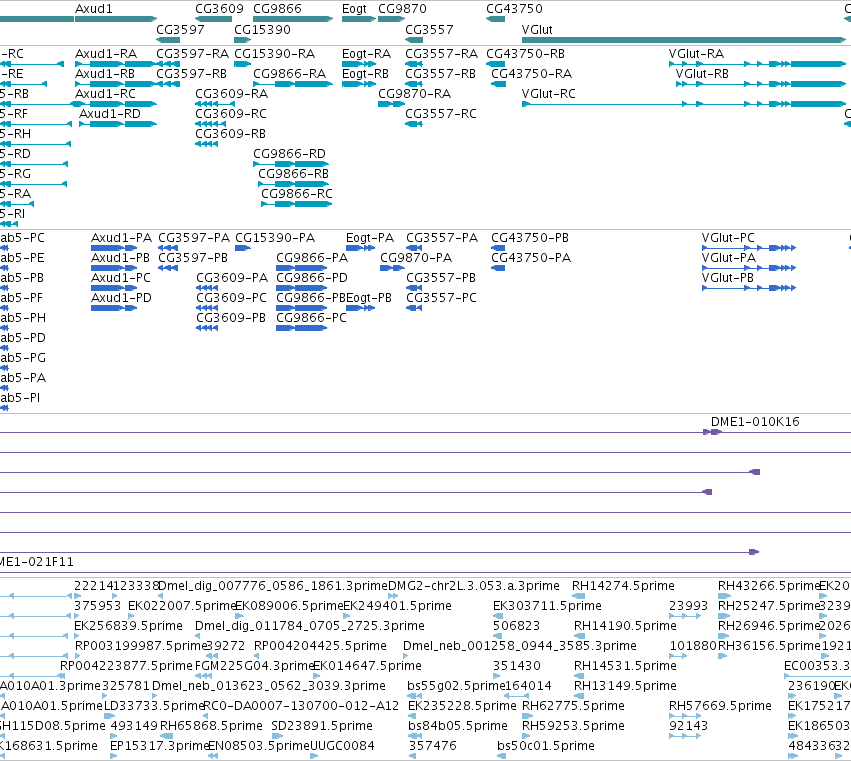The width and height of the screenshot is (851, 761).
Task: Click EST RH14190.5prime
Action: [x=625, y=626]
